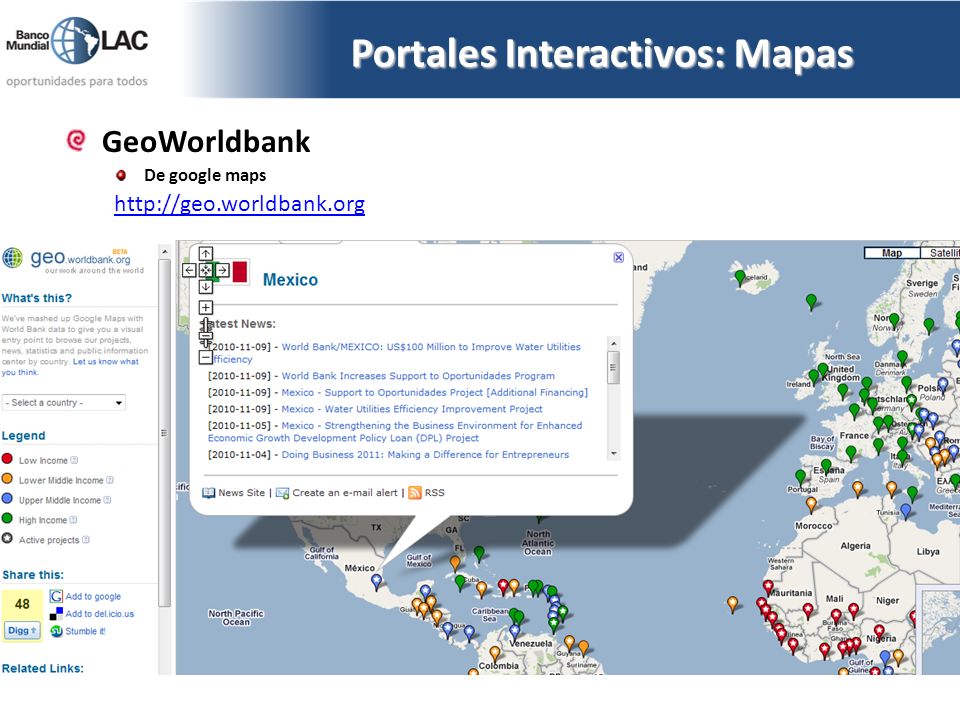This screenshot has width=960, height=720.
Task: Click the orange pin in Morocco
Action: click(811, 504)
